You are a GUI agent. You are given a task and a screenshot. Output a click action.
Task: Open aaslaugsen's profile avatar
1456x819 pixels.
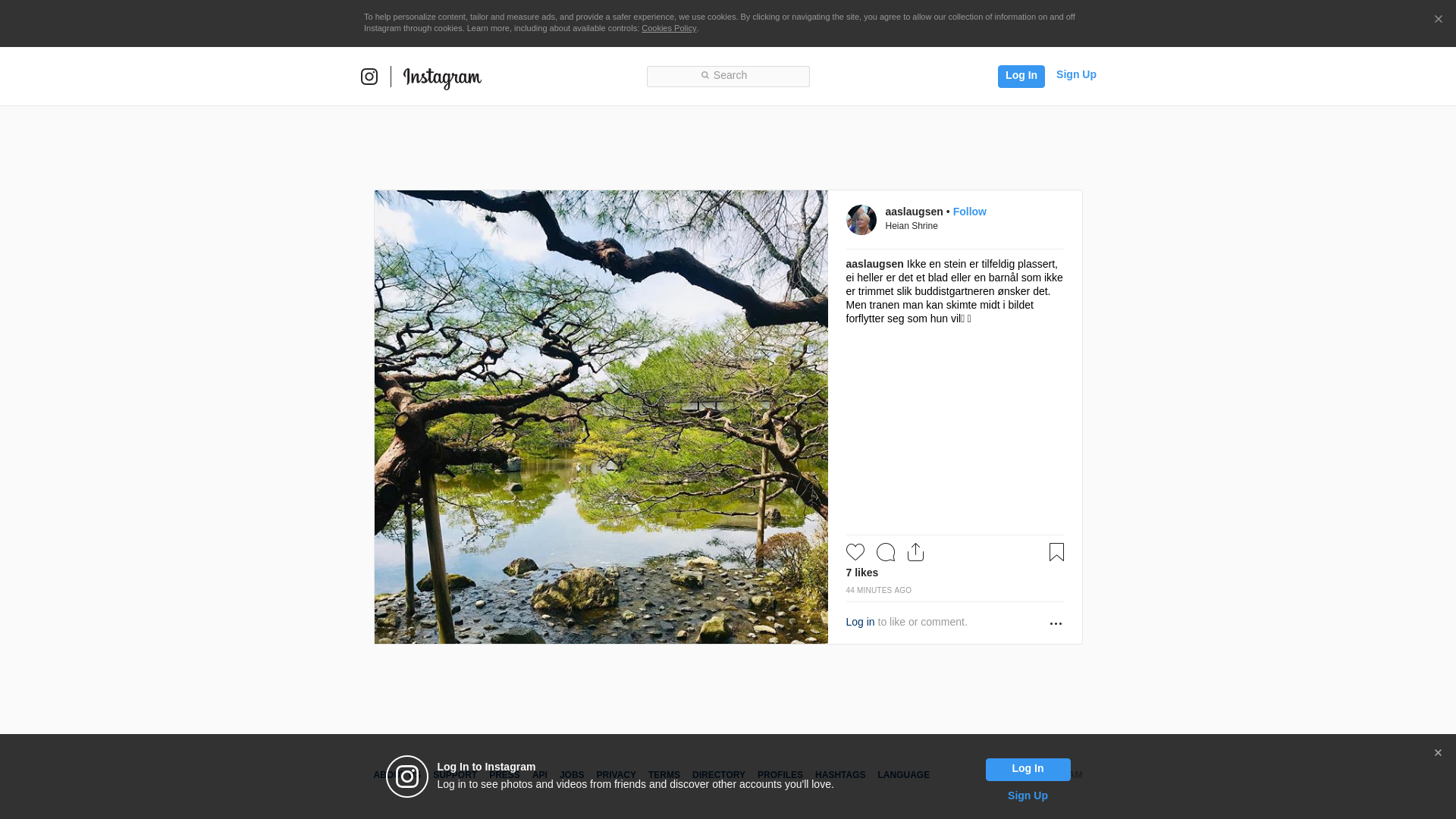861,220
